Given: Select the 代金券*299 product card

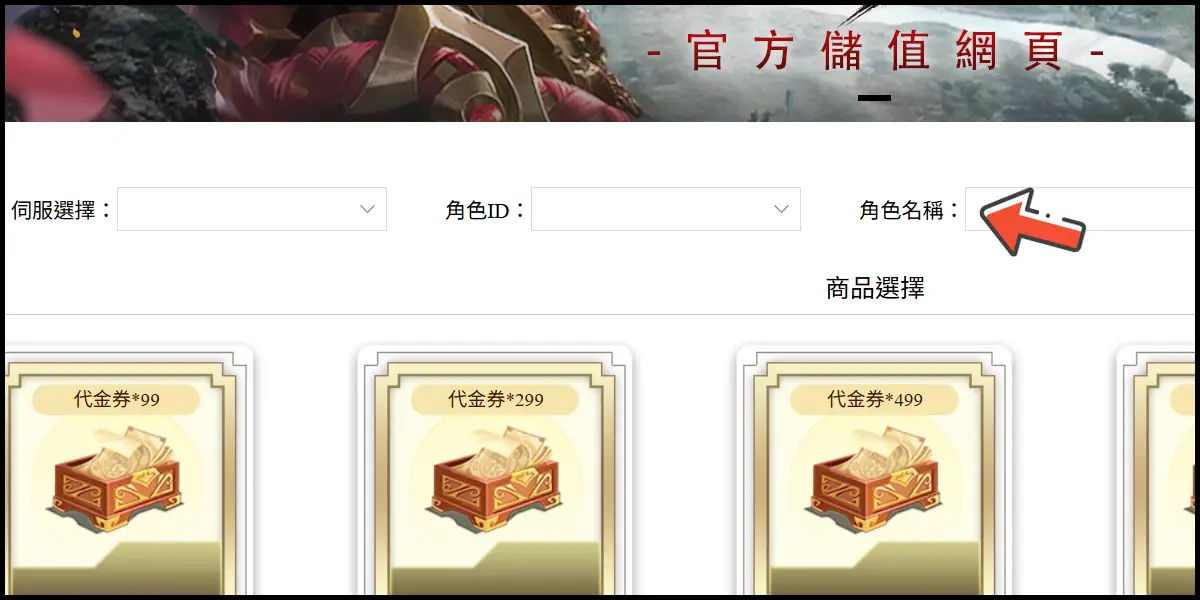Looking at the screenshot, I should coord(495,470).
